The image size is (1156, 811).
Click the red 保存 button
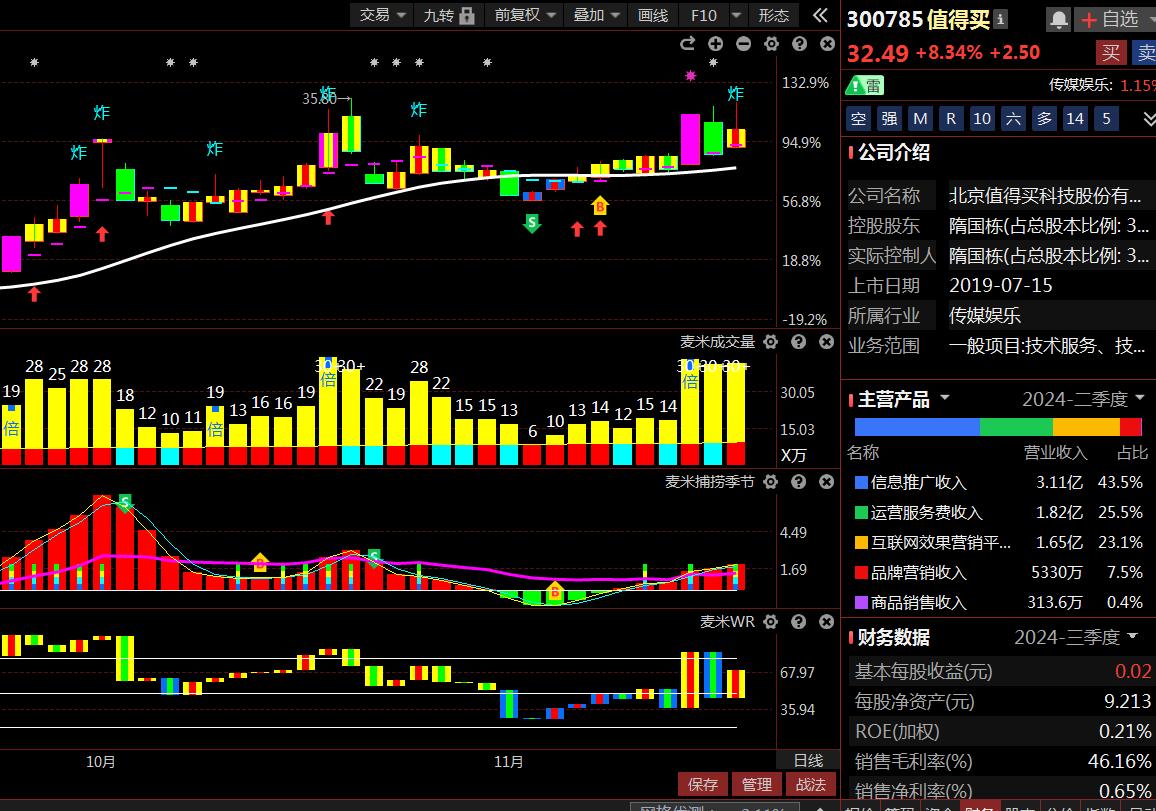(x=703, y=785)
